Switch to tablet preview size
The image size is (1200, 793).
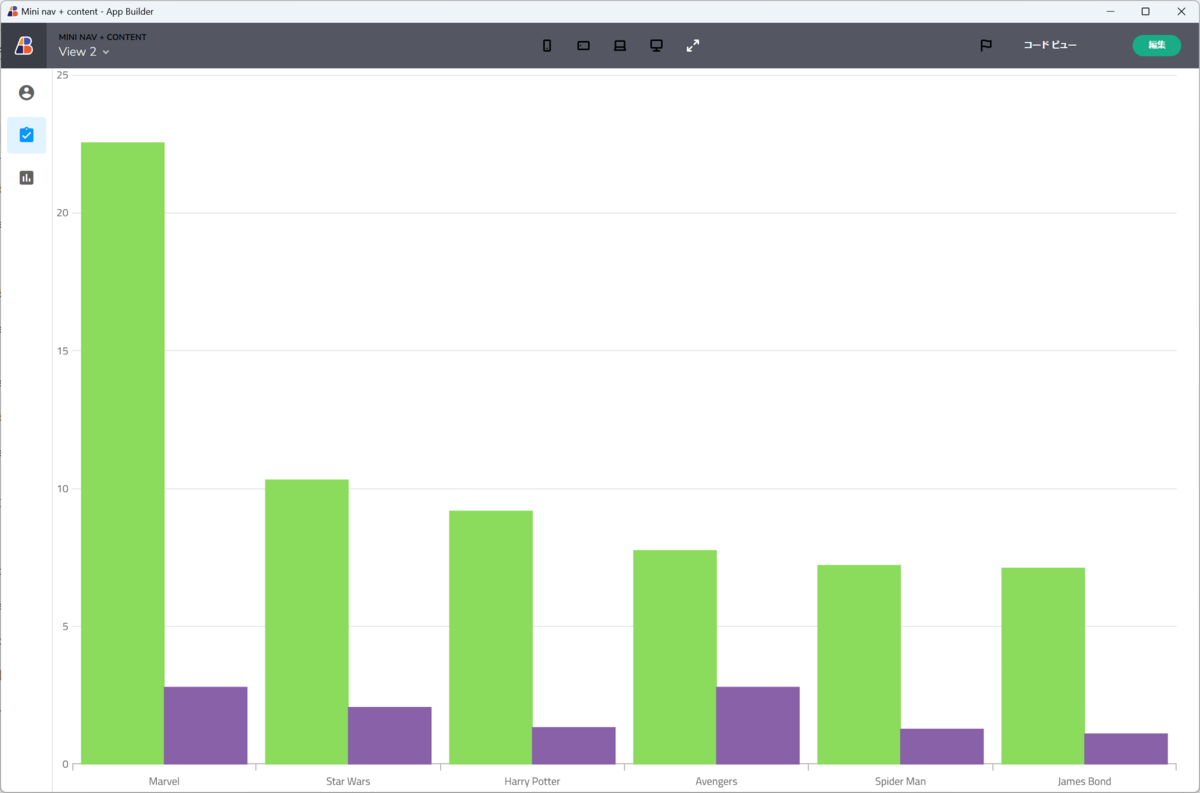coord(583,46)
